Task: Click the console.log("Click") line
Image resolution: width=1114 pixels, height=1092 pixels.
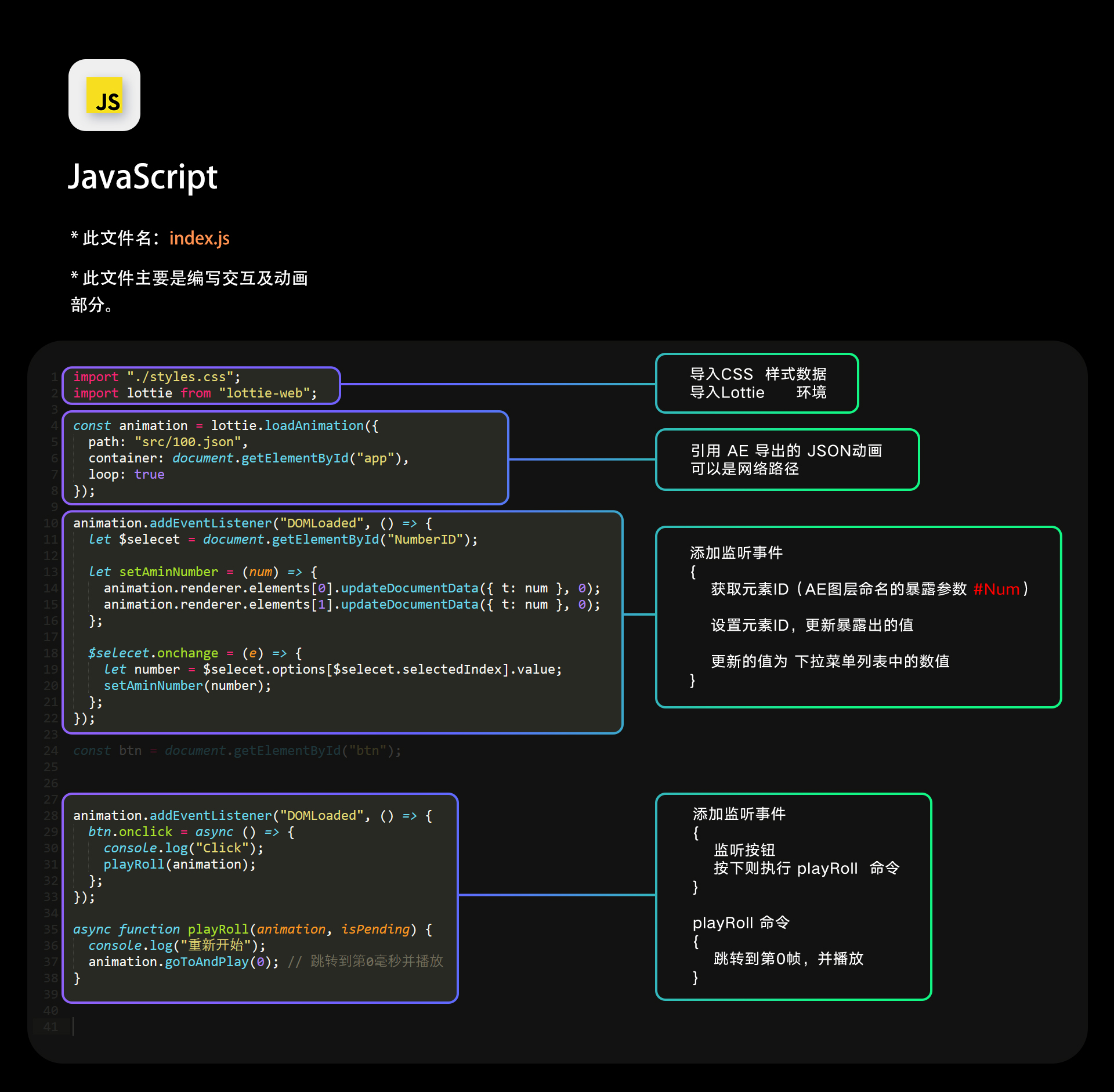Action: [x=183, y=848]
